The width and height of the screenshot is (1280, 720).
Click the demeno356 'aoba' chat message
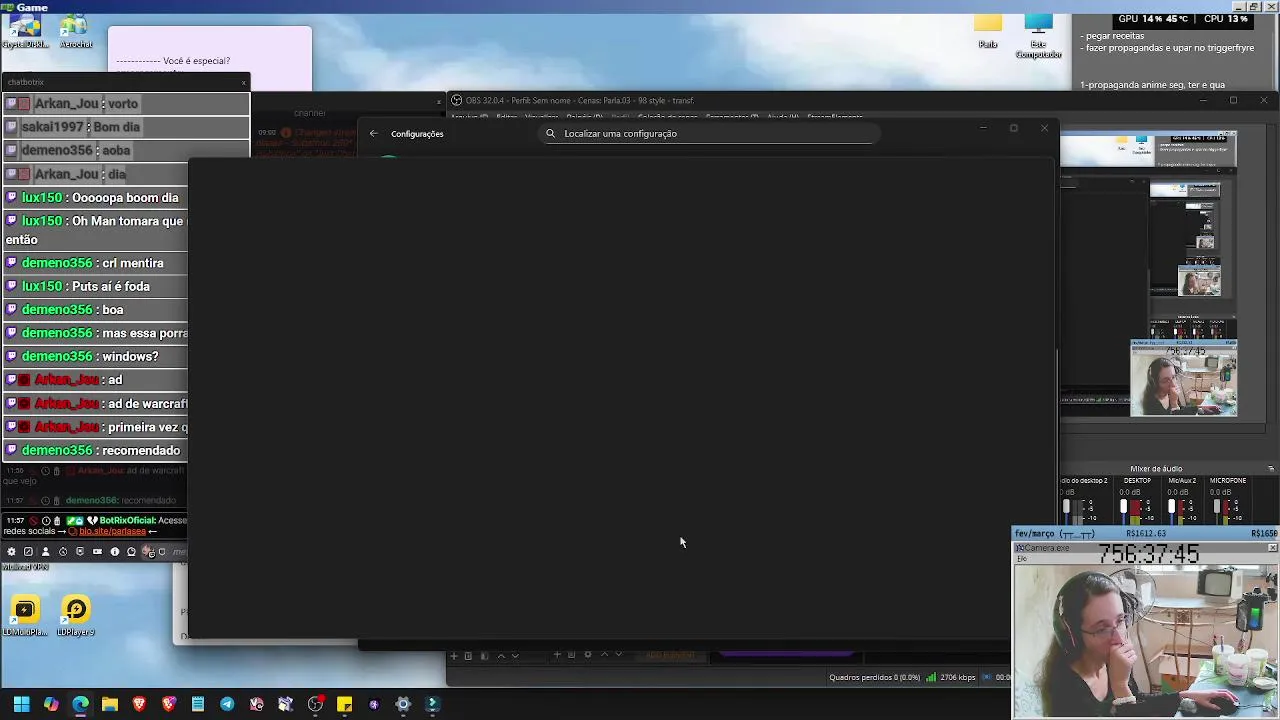tap(126, 150)
